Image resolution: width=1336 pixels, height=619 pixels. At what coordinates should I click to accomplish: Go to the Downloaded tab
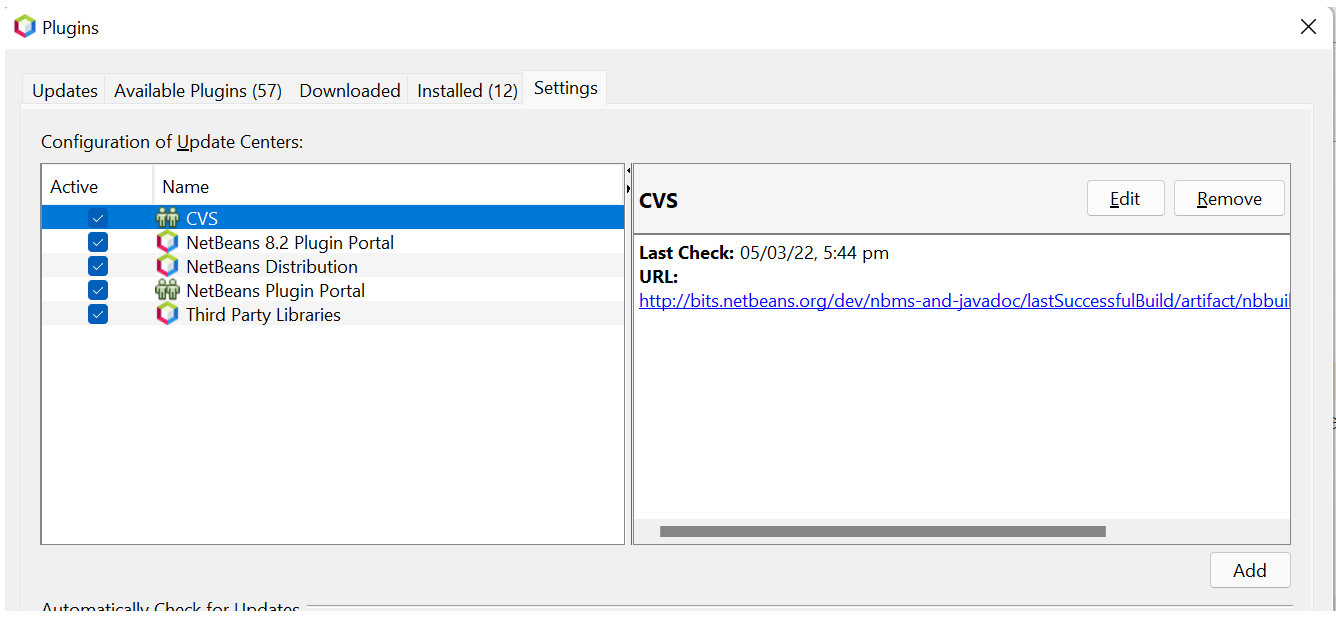[350, 90]
